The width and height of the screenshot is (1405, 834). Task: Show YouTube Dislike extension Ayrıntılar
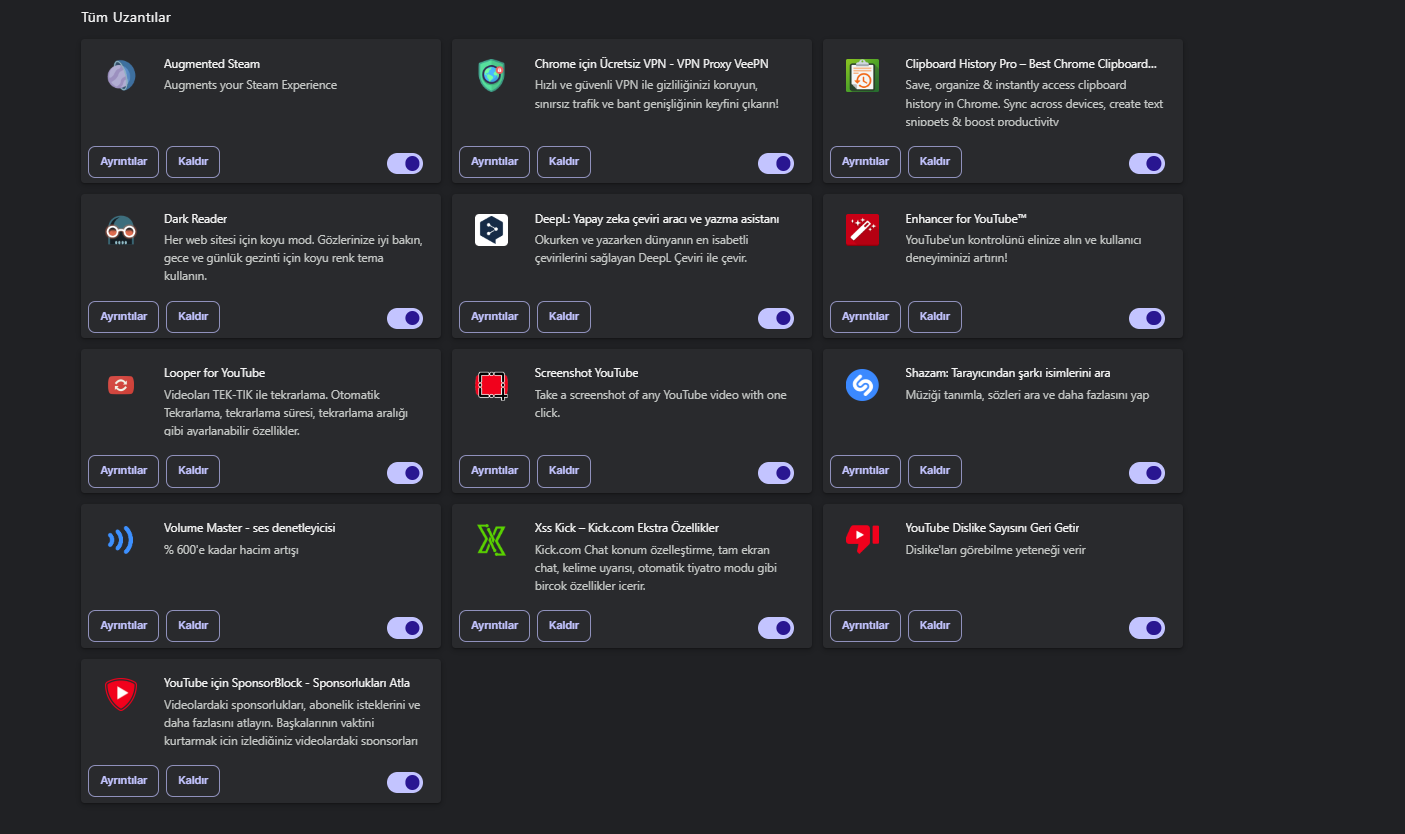tap(865, 626)
